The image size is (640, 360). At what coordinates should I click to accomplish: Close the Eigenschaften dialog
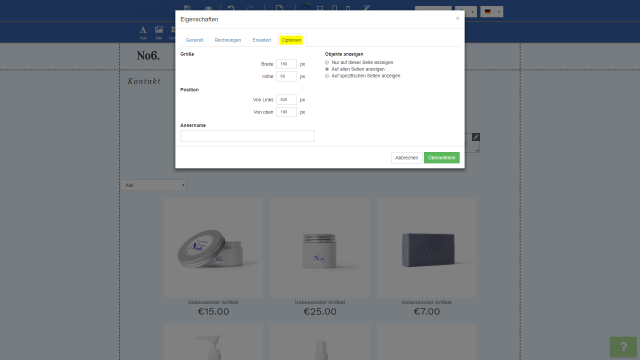pos(457,18)
